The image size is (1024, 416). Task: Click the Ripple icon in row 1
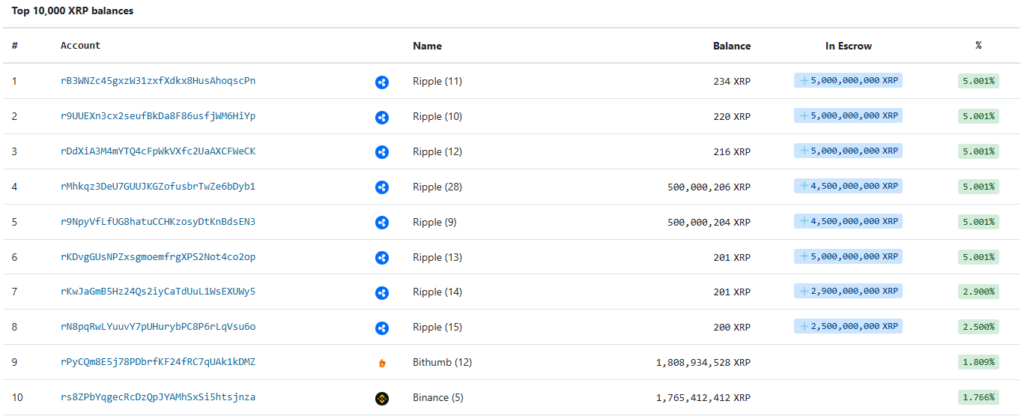point(381,82)
